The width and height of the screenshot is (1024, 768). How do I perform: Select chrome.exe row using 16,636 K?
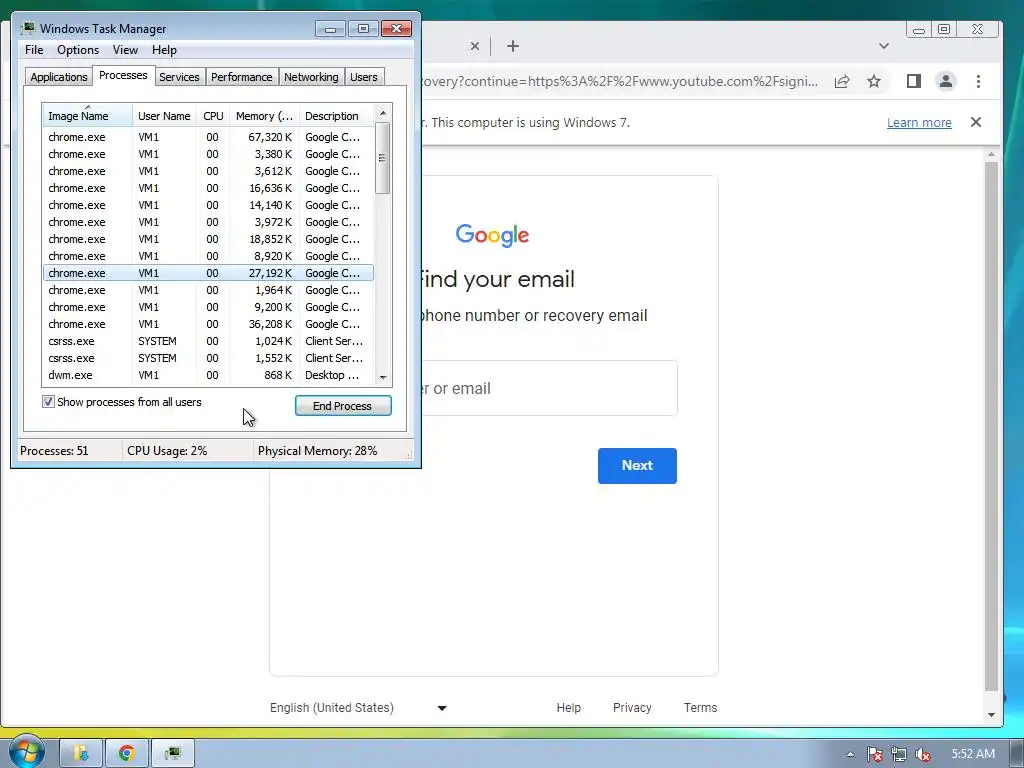point(208,188)
